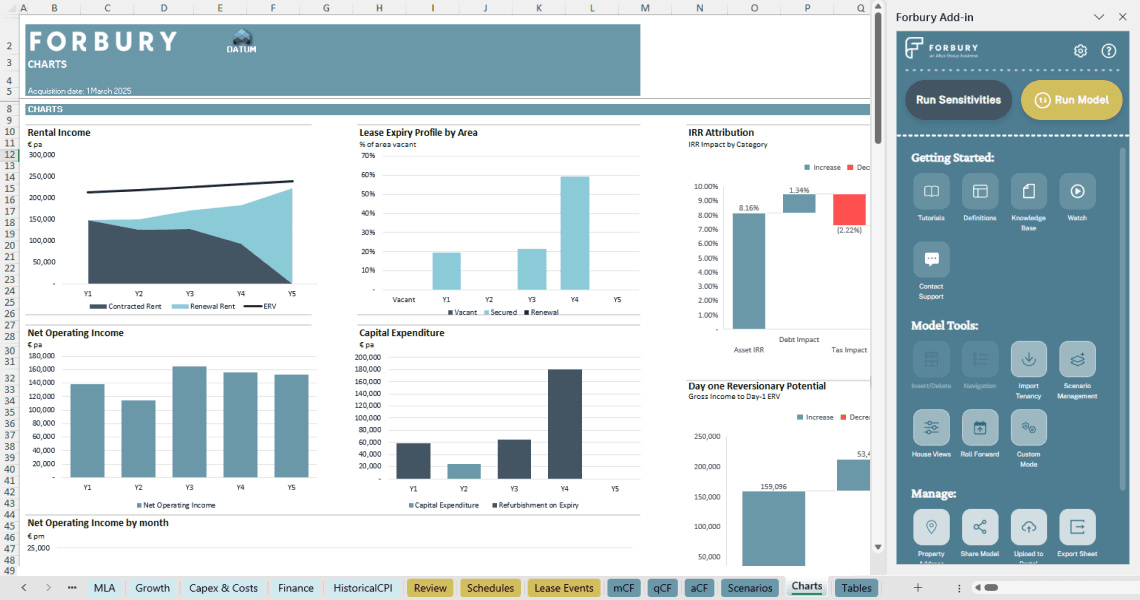Show hidden sheet tabs via ellipsis
The width and height of the screenshot is (1140, 600).
click(72, 588)
